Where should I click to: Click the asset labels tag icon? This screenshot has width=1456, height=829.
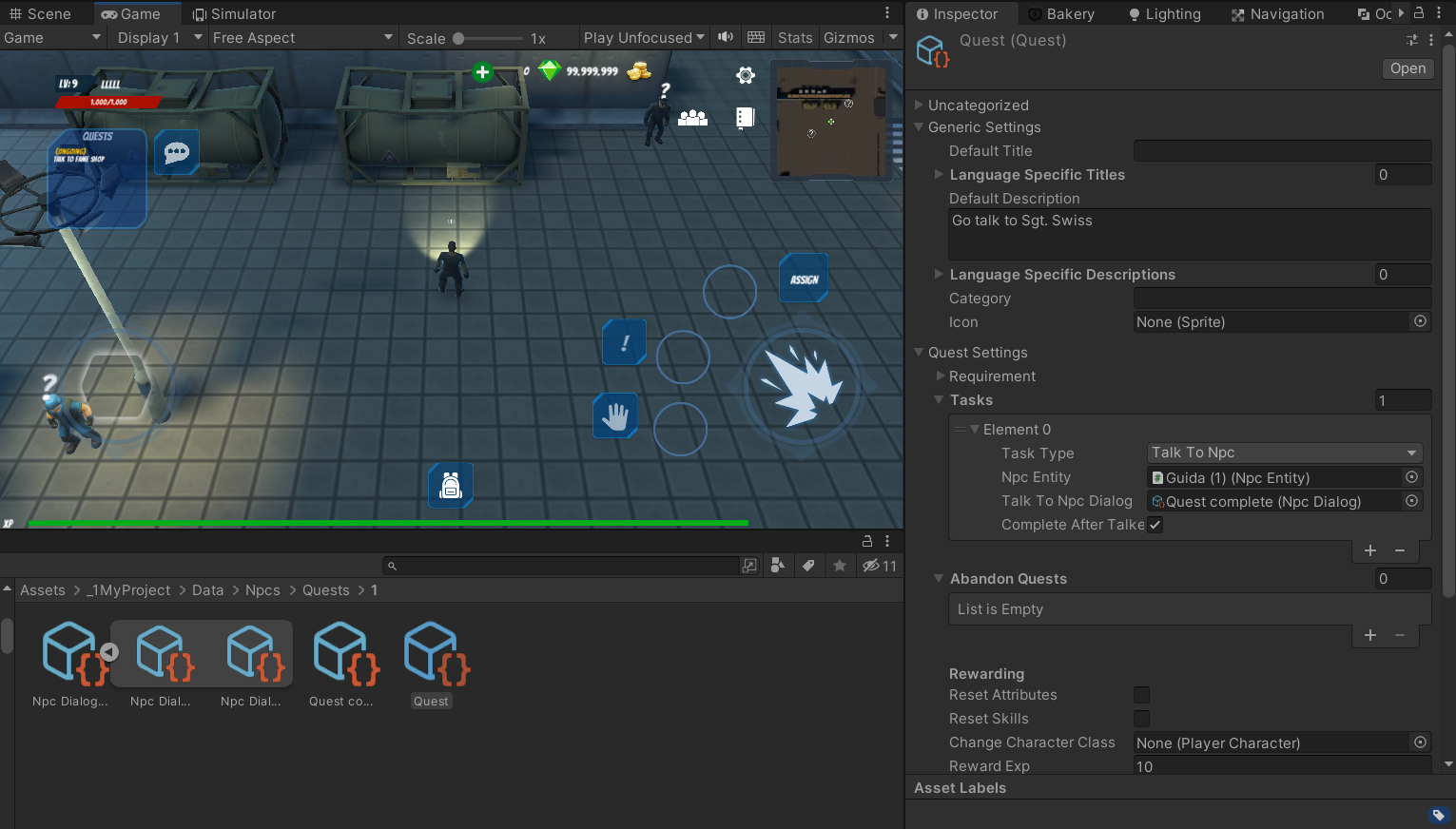pos(1438,815)
